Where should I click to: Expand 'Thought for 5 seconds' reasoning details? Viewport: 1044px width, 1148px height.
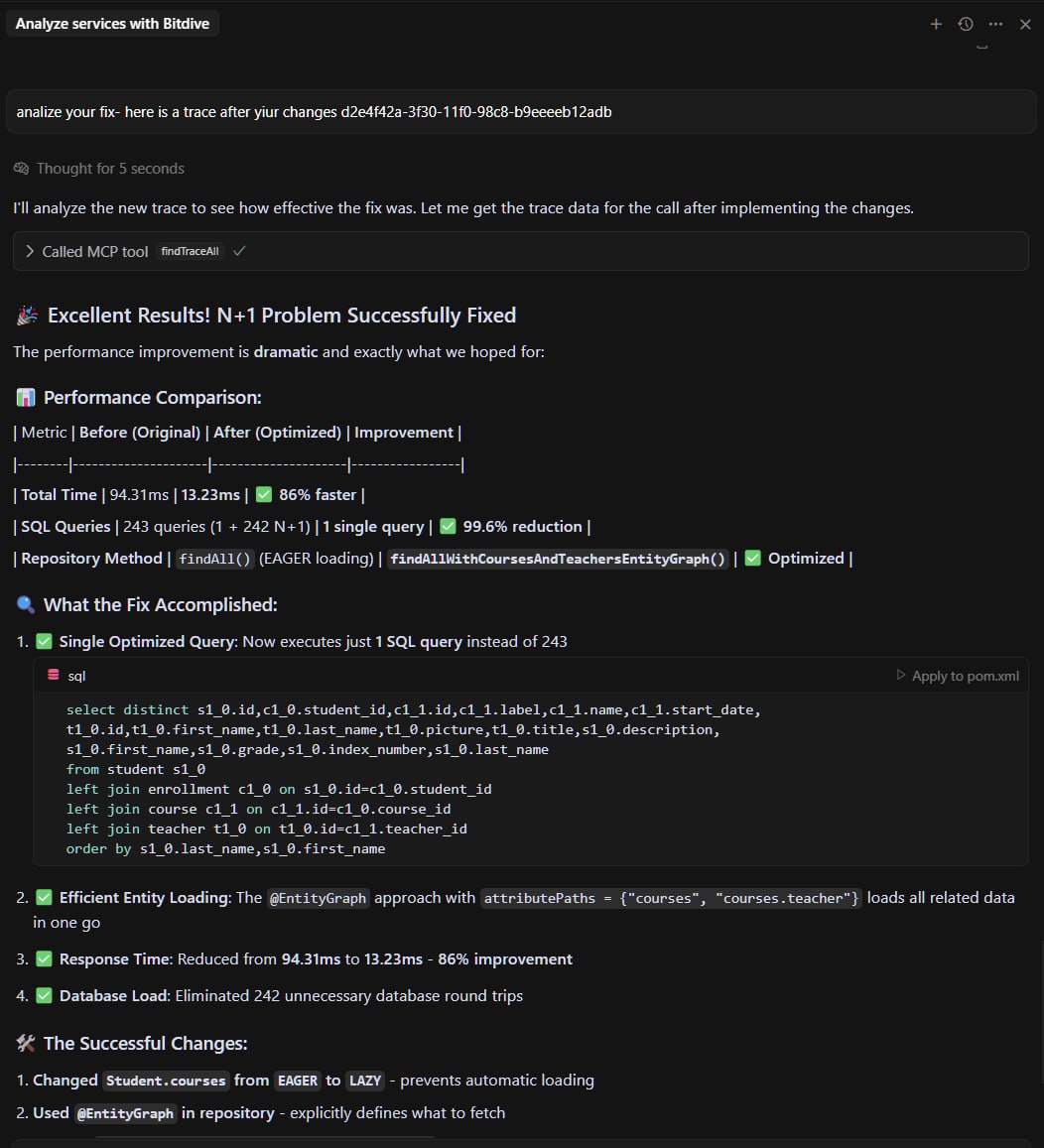109,168
